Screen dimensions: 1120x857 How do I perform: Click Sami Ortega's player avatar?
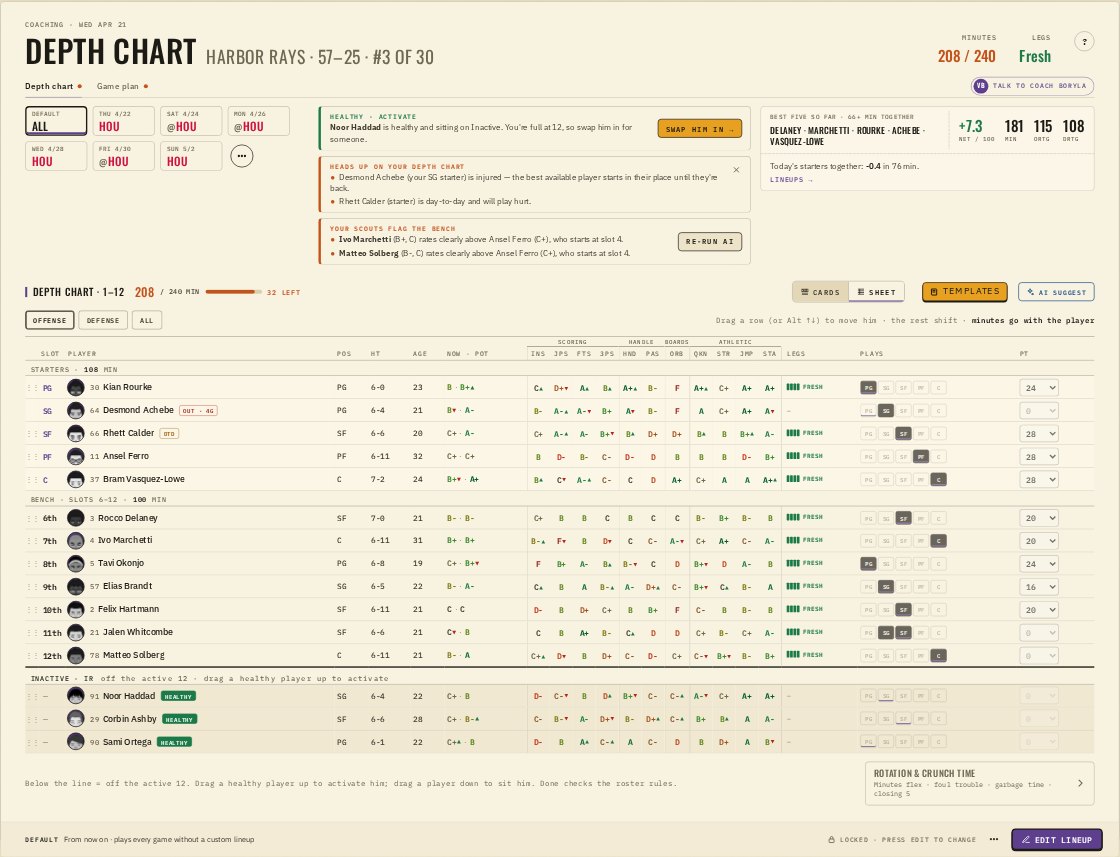(76, 741)
